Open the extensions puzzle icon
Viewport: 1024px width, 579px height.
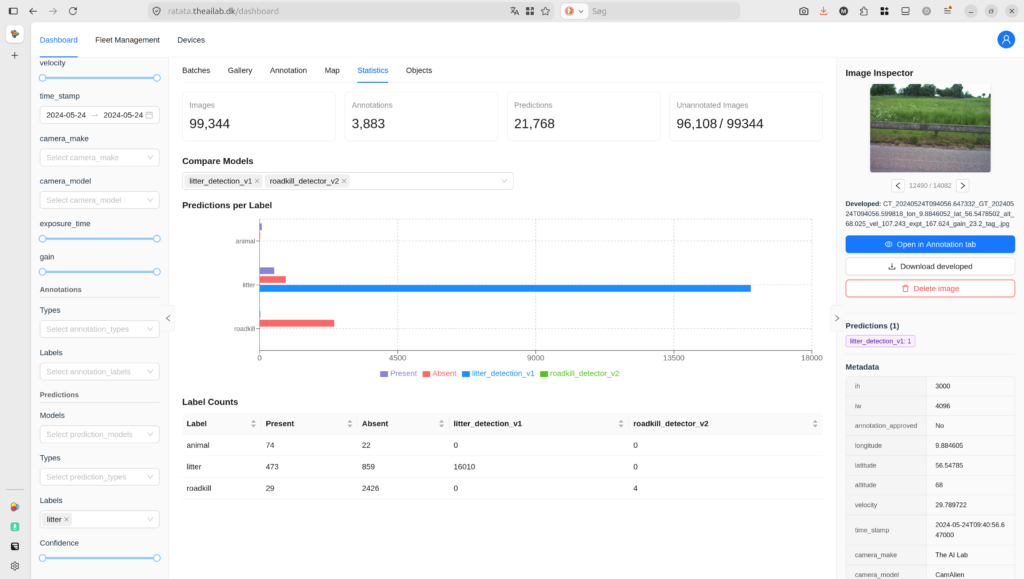pyautogui.click(x=864, y=11)
